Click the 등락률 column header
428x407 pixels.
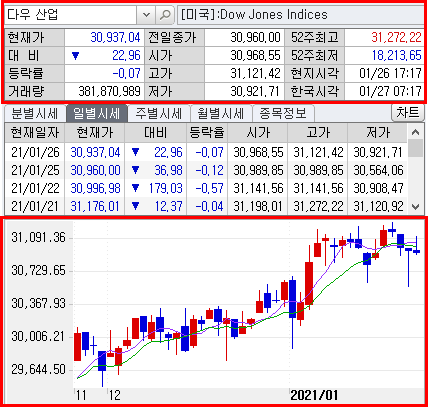[207, 133]
